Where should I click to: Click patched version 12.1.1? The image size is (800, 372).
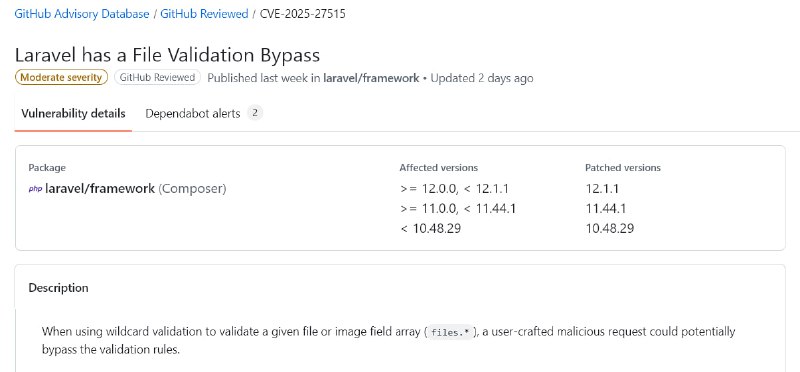coord(602,189)
